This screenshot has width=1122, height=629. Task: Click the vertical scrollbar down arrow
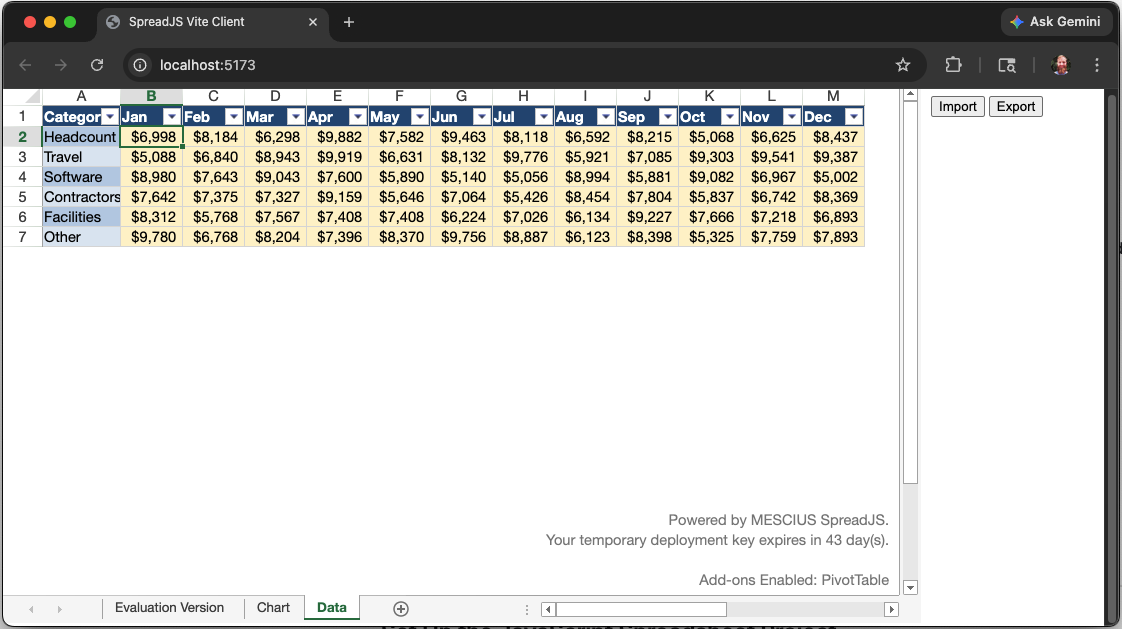tap(910, 587)
